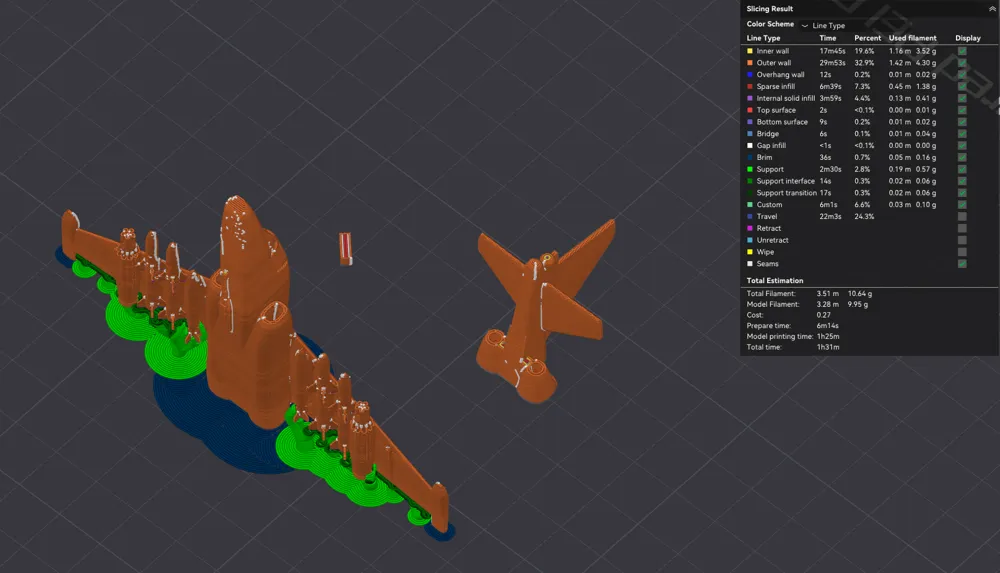
Task: Click the 'Time' column header
Action: (x=828, y=38)
